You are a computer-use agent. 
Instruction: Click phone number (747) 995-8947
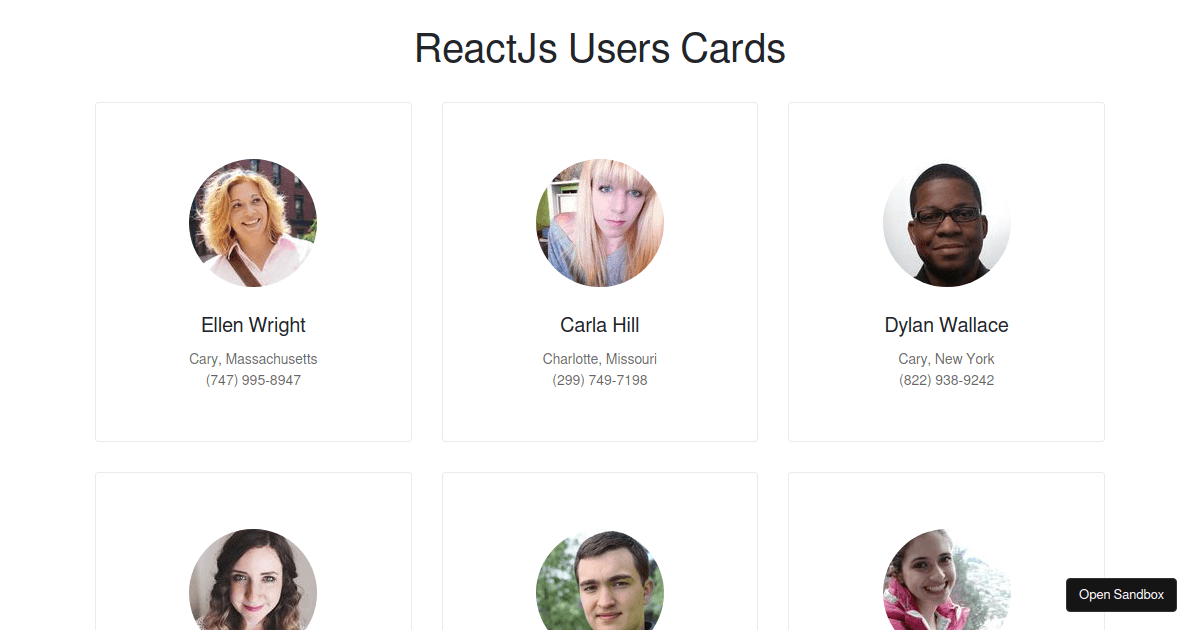tap(253, 381)
